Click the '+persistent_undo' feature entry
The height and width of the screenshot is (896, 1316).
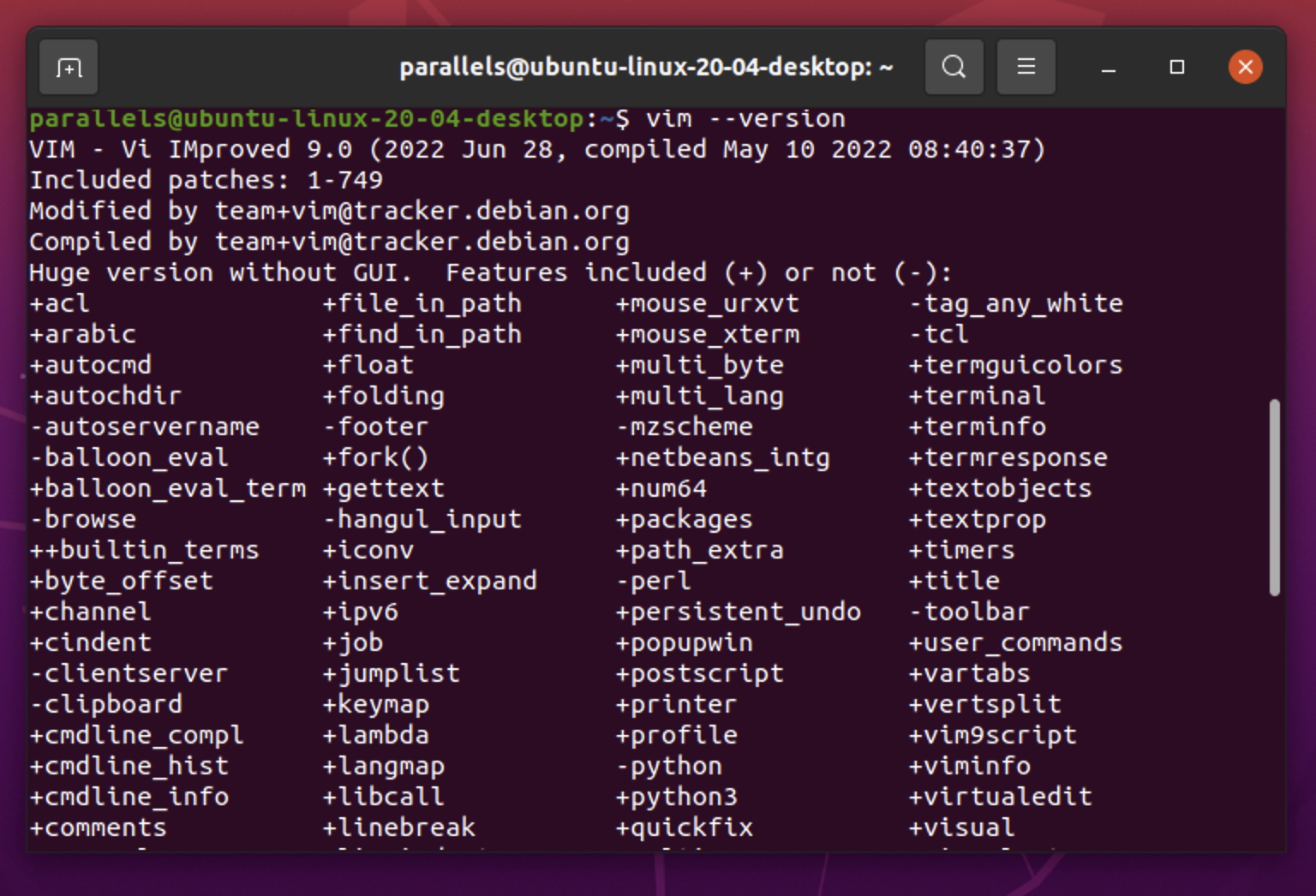coord(738,612)
